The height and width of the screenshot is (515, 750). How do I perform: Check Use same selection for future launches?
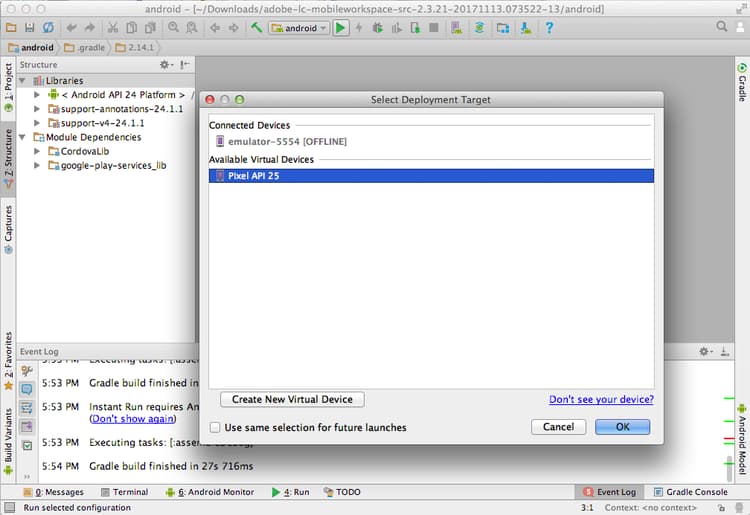(x=215, y=427)
